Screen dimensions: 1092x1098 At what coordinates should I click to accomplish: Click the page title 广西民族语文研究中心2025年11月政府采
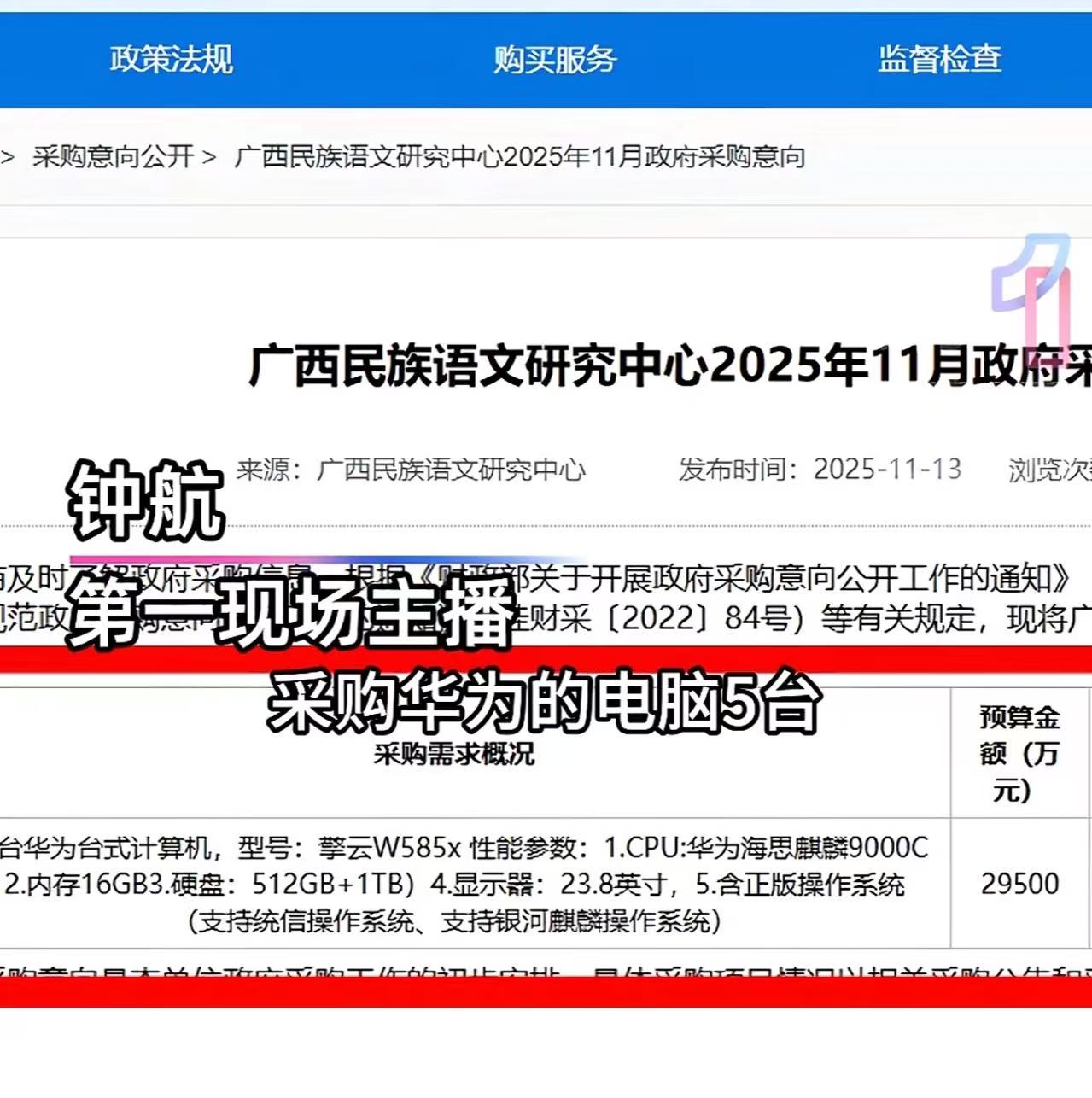[x=669, y=366]
